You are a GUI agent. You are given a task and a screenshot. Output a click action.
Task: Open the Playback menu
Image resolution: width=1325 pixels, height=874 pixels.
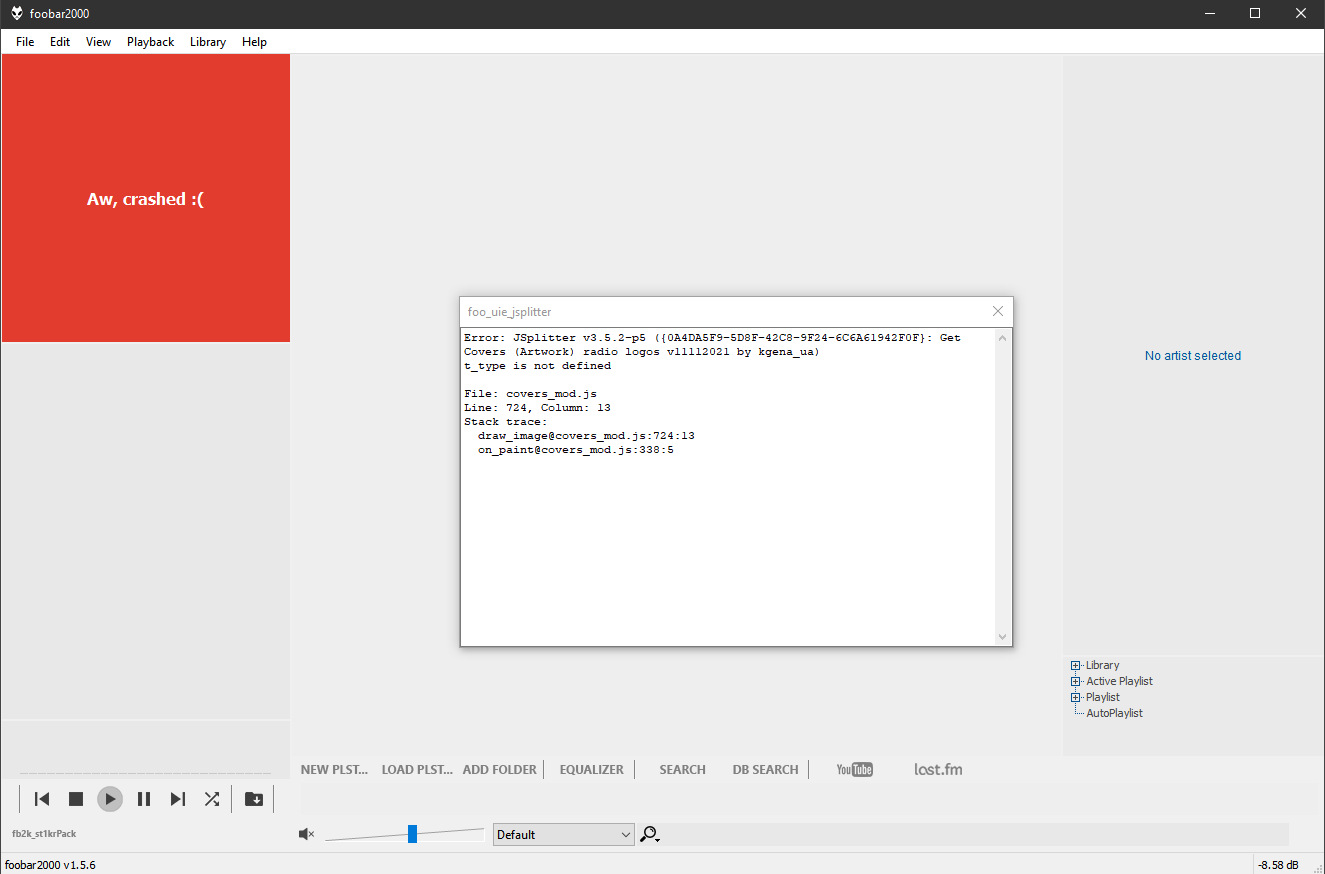(150, 42)
